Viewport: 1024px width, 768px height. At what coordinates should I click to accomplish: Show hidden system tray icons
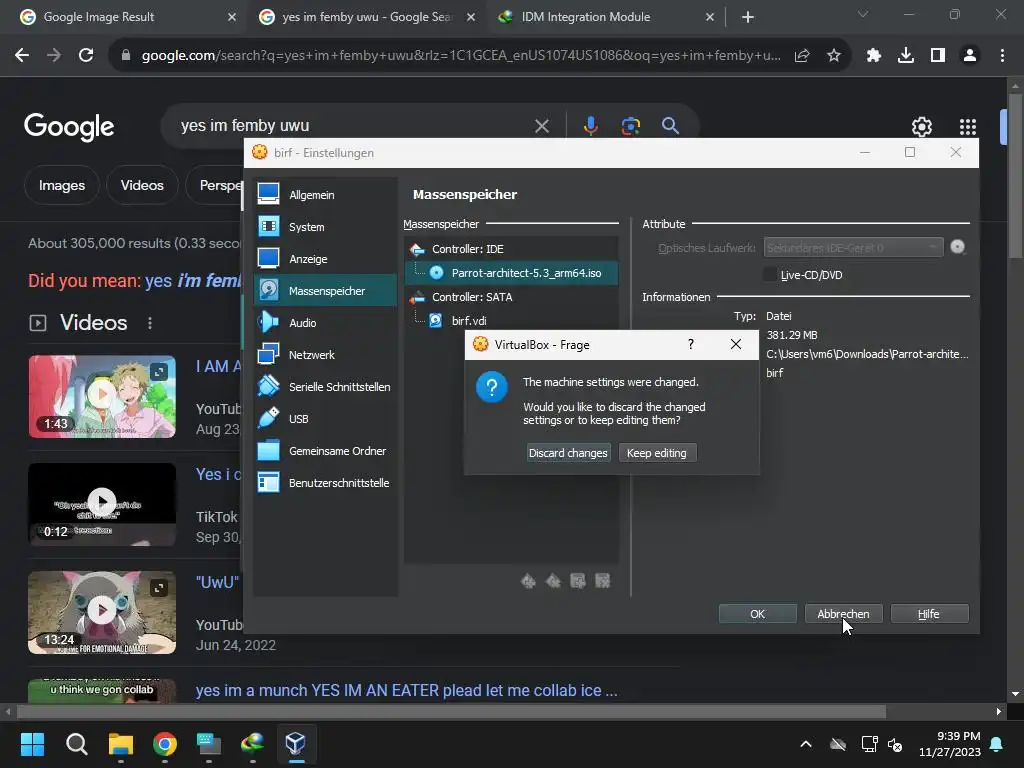[x=806, y=744]
